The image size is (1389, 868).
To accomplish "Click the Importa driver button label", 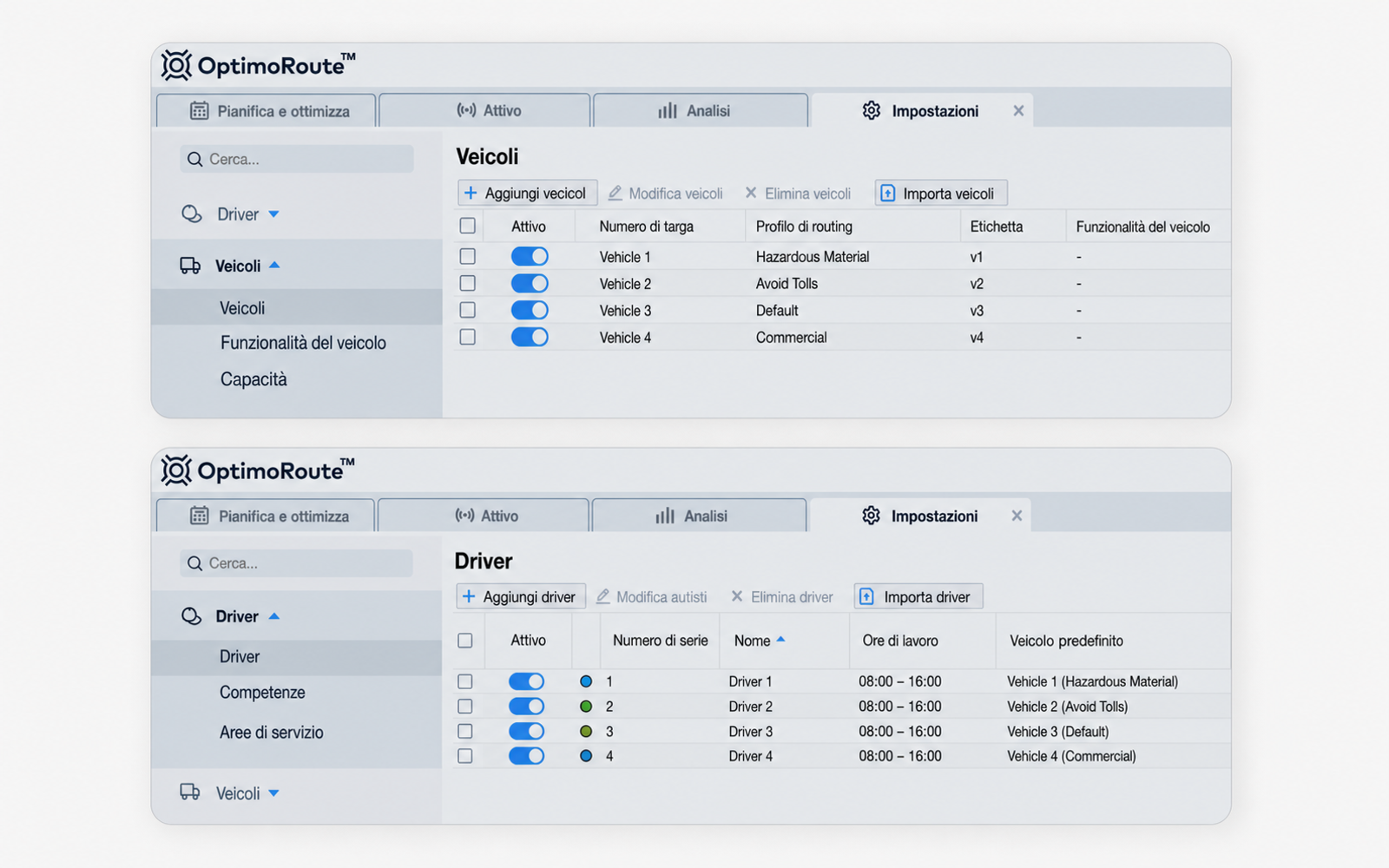I will [927, 596].
